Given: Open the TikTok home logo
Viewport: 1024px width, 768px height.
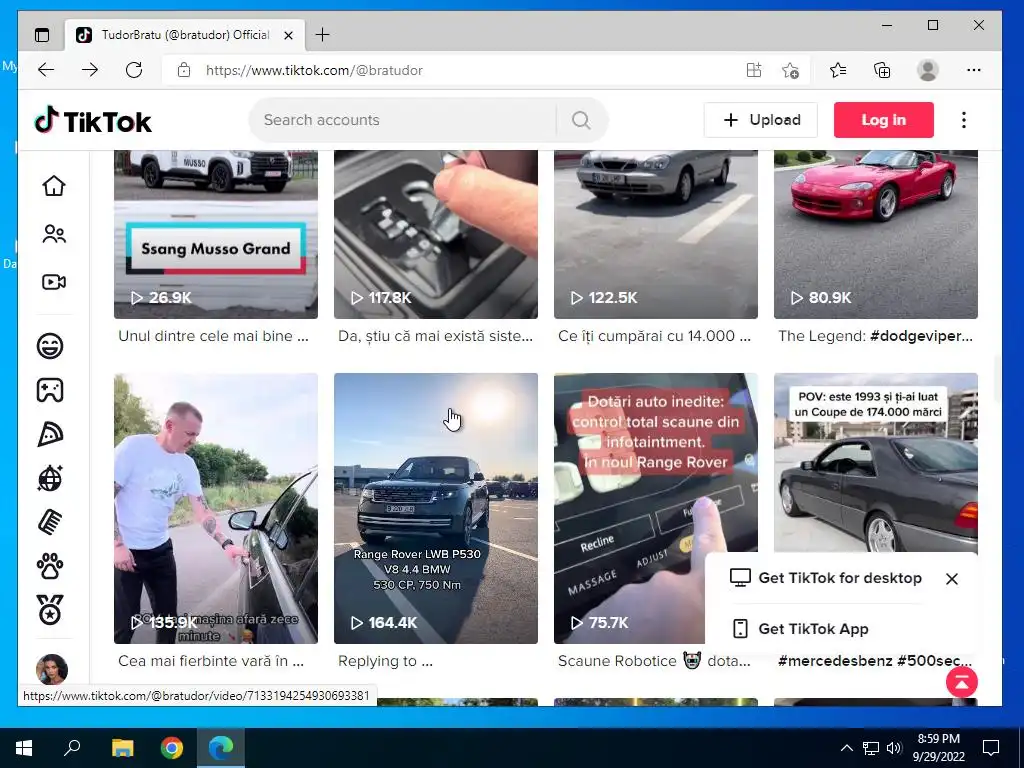Looking at the screenshot, I should tap(93, 121).
